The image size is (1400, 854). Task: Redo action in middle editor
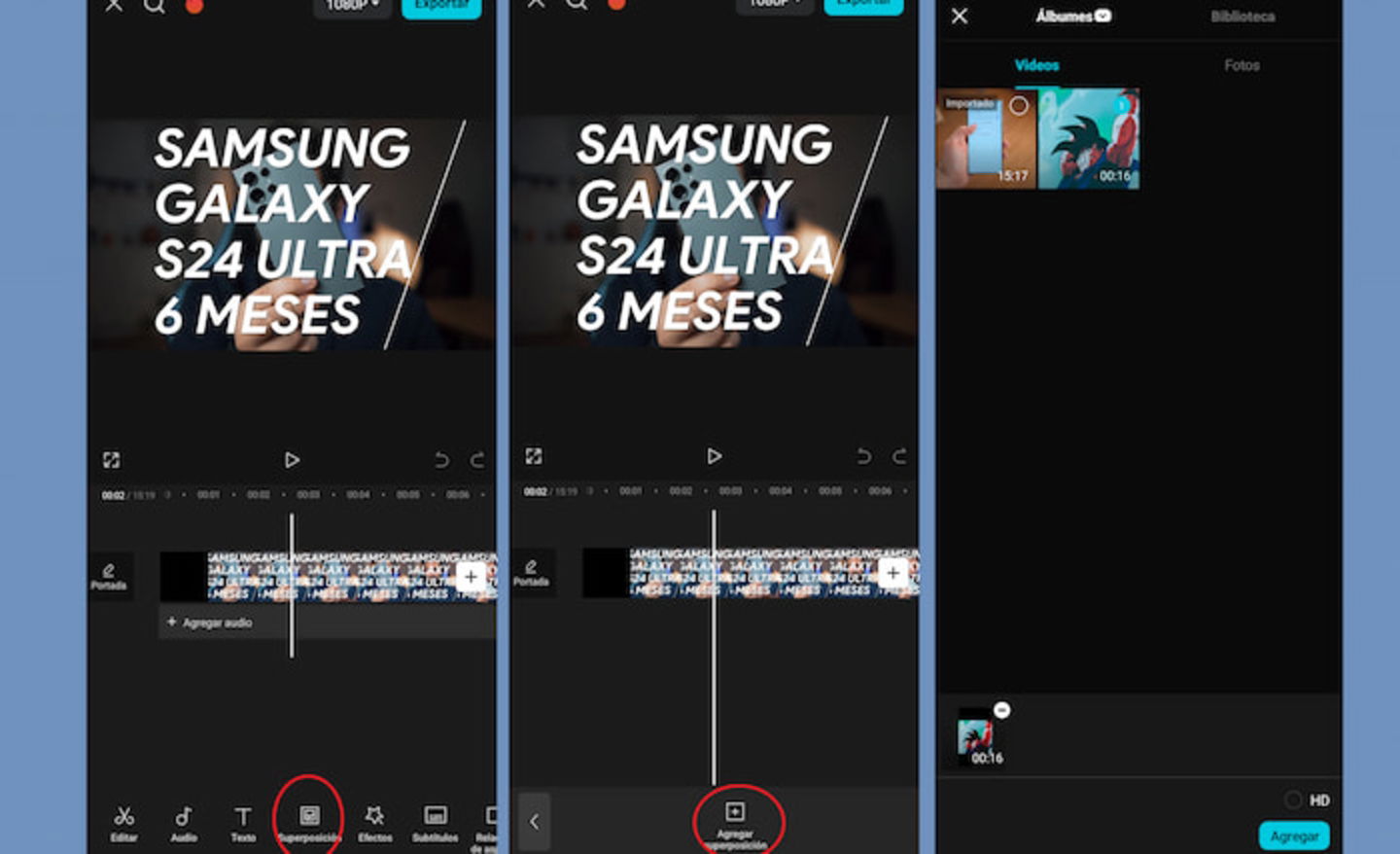pyautogui.click(x=899, y=456)
